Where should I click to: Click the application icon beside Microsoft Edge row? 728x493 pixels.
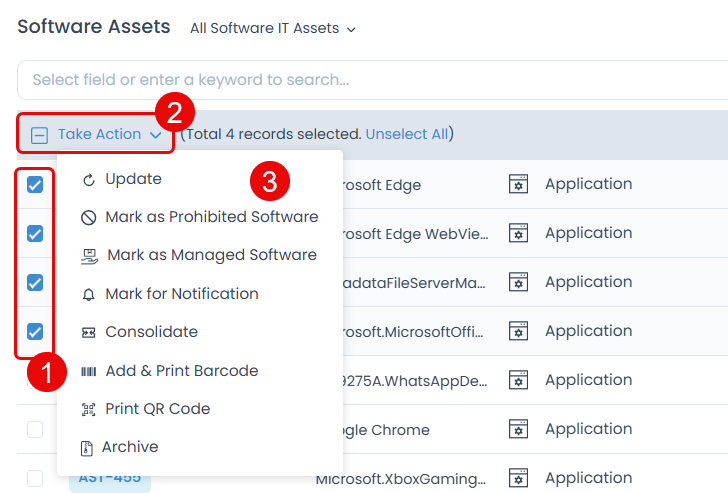518,184
